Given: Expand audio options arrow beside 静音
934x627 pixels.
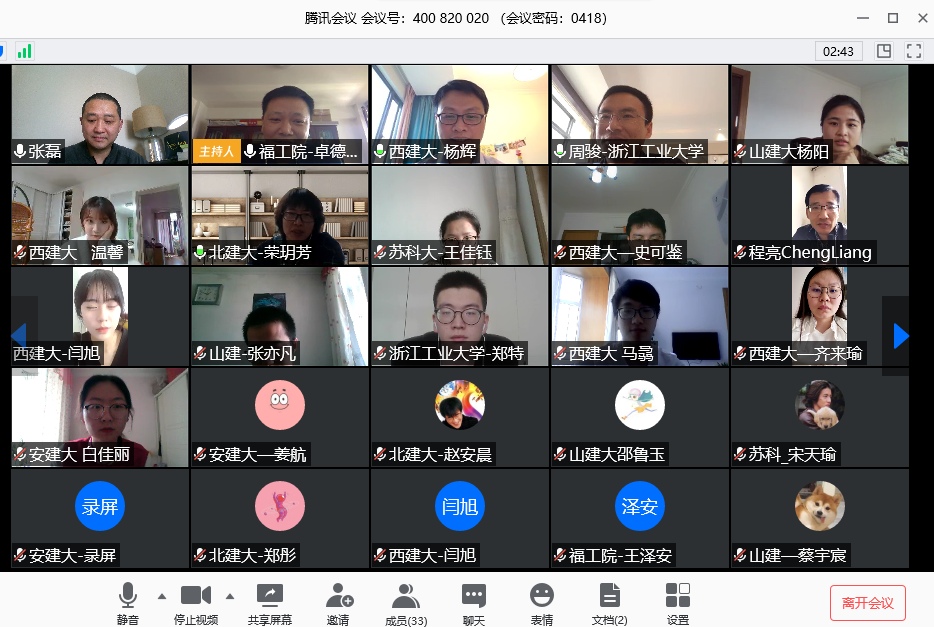Looking at the screenshot, I should (x=162, y=596).
